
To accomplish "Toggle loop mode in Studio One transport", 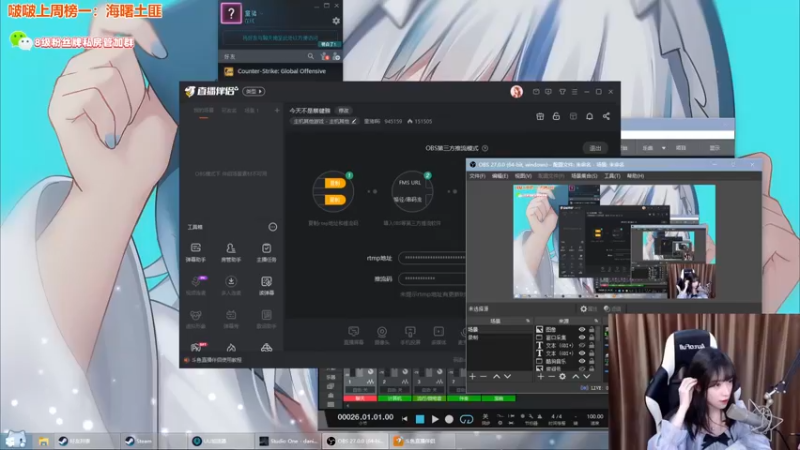I will point(466,419).
